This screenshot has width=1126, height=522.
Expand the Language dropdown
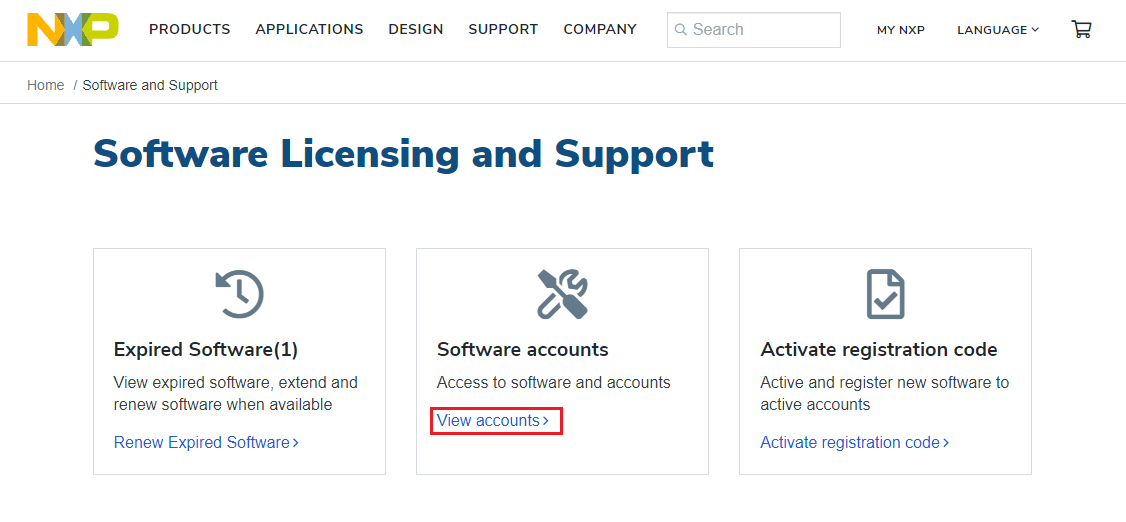997,30
